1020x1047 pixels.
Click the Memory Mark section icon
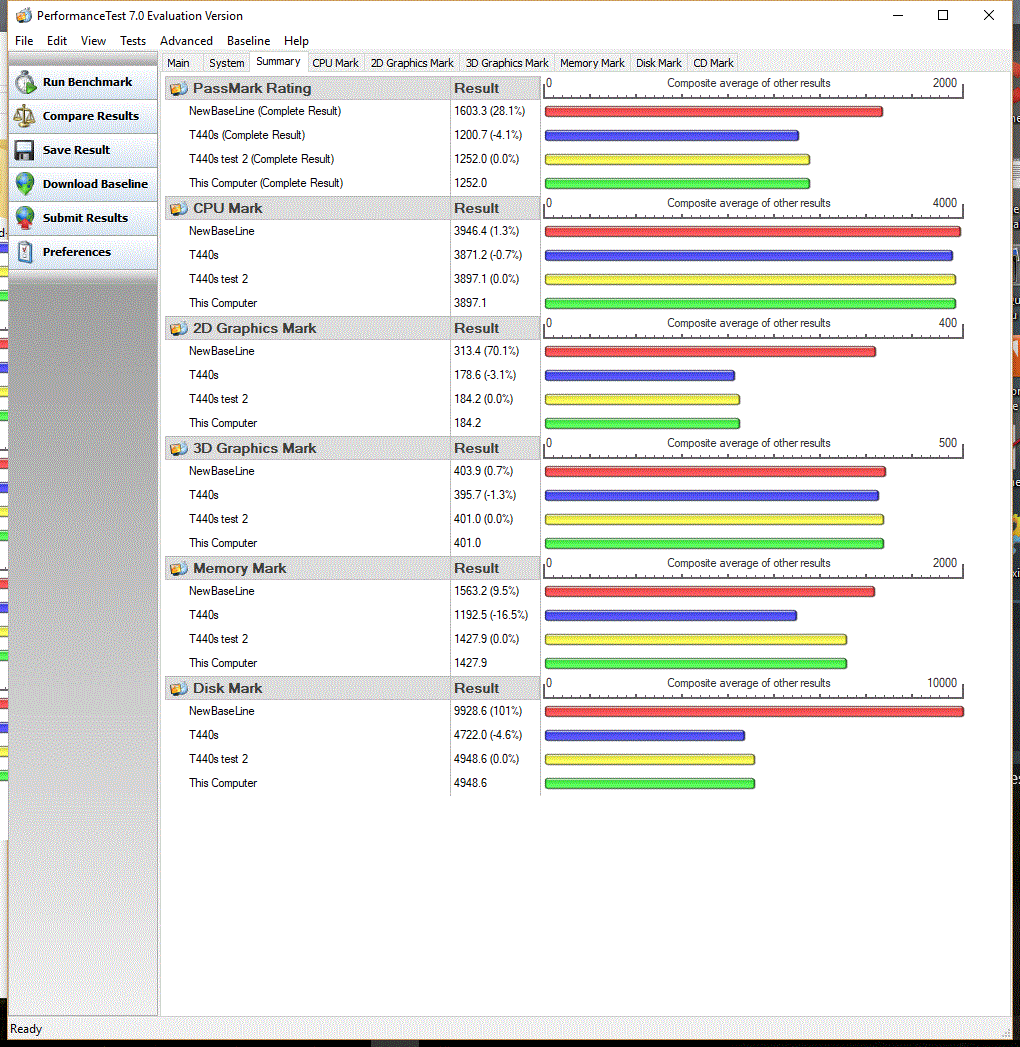pos(178,568)
